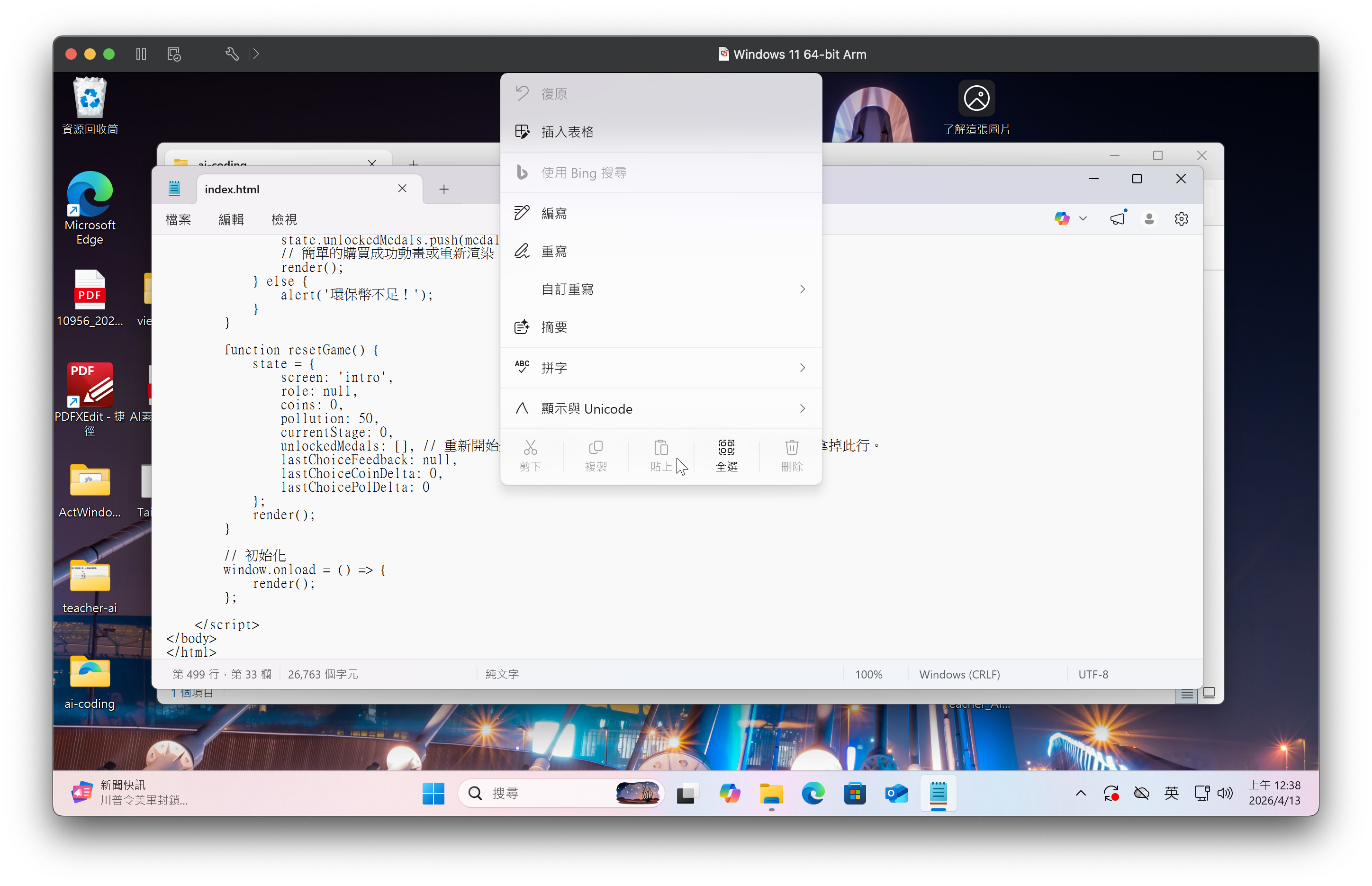1372x886 pixels.
Task: Click the volume speaker tray icon
Action: tap(1225, 793)
